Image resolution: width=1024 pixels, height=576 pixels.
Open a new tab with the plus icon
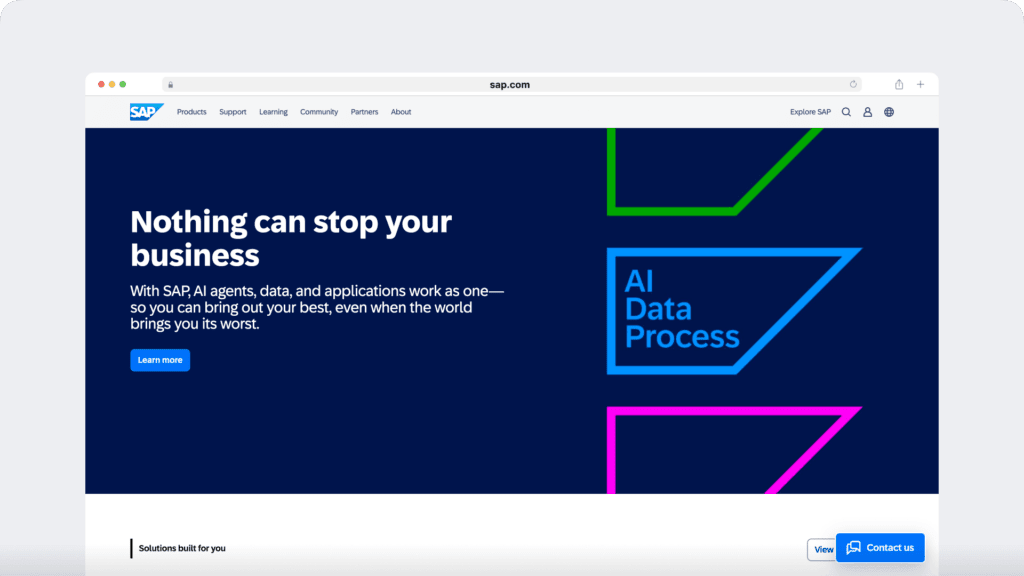point(920,84)
